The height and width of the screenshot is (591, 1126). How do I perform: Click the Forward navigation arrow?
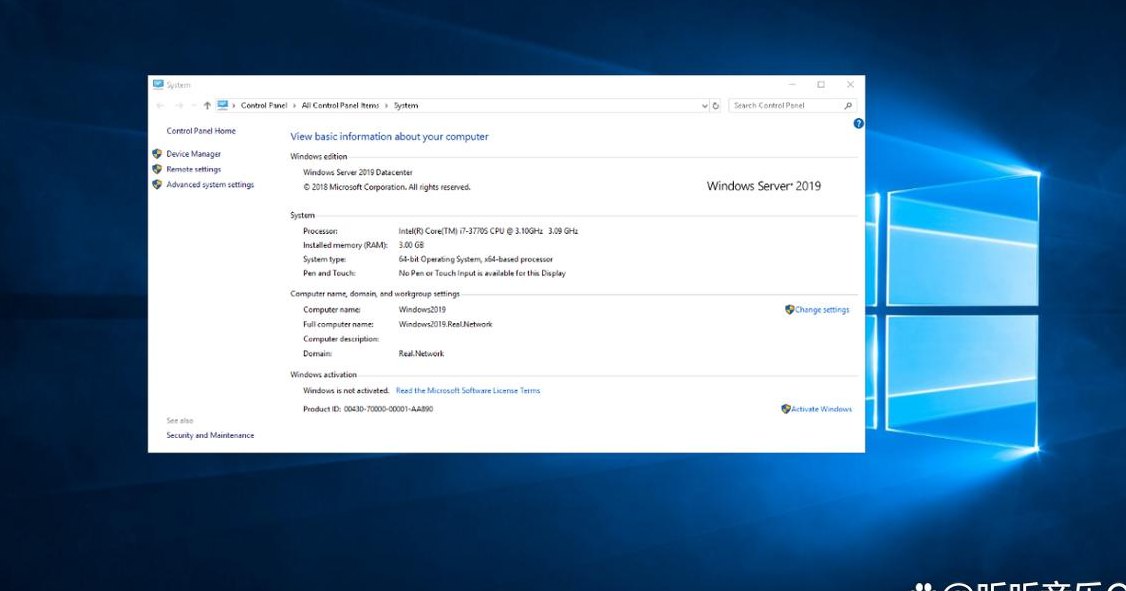179,106
